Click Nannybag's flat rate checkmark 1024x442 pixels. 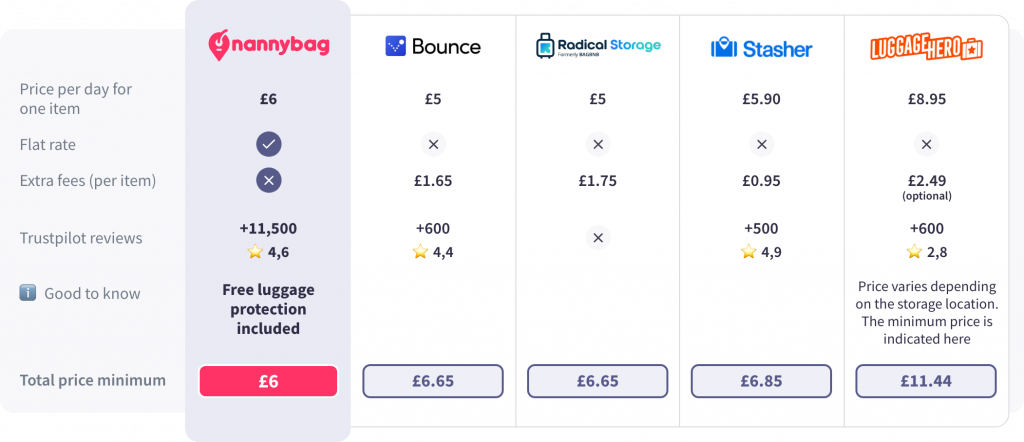268,144
